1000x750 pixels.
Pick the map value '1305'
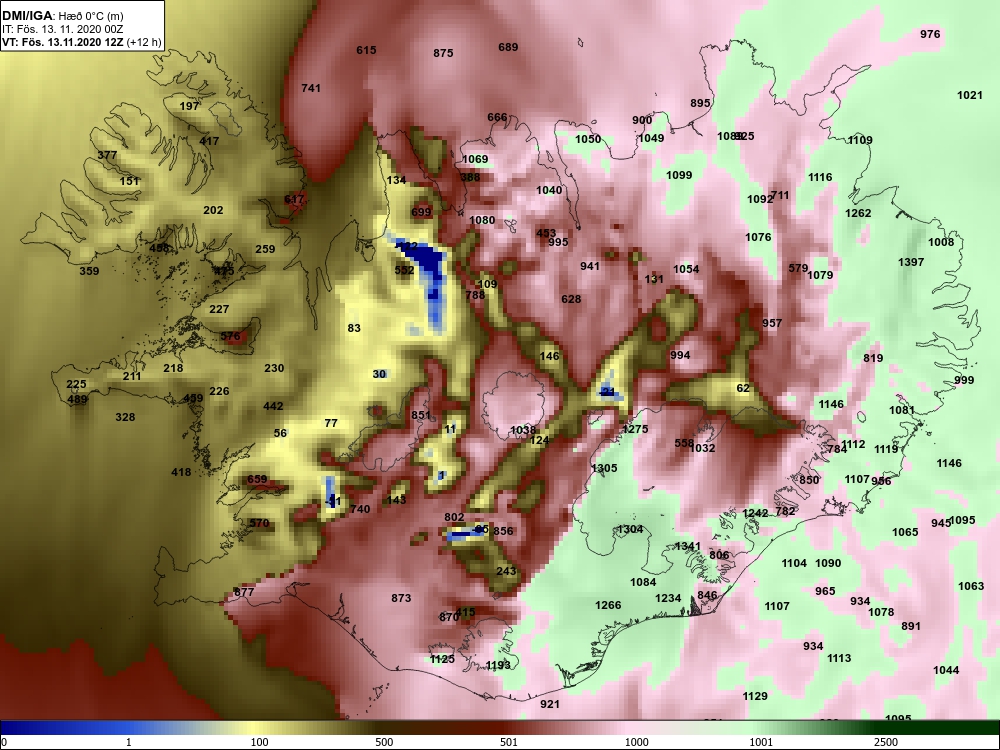(x=604, y=467)
